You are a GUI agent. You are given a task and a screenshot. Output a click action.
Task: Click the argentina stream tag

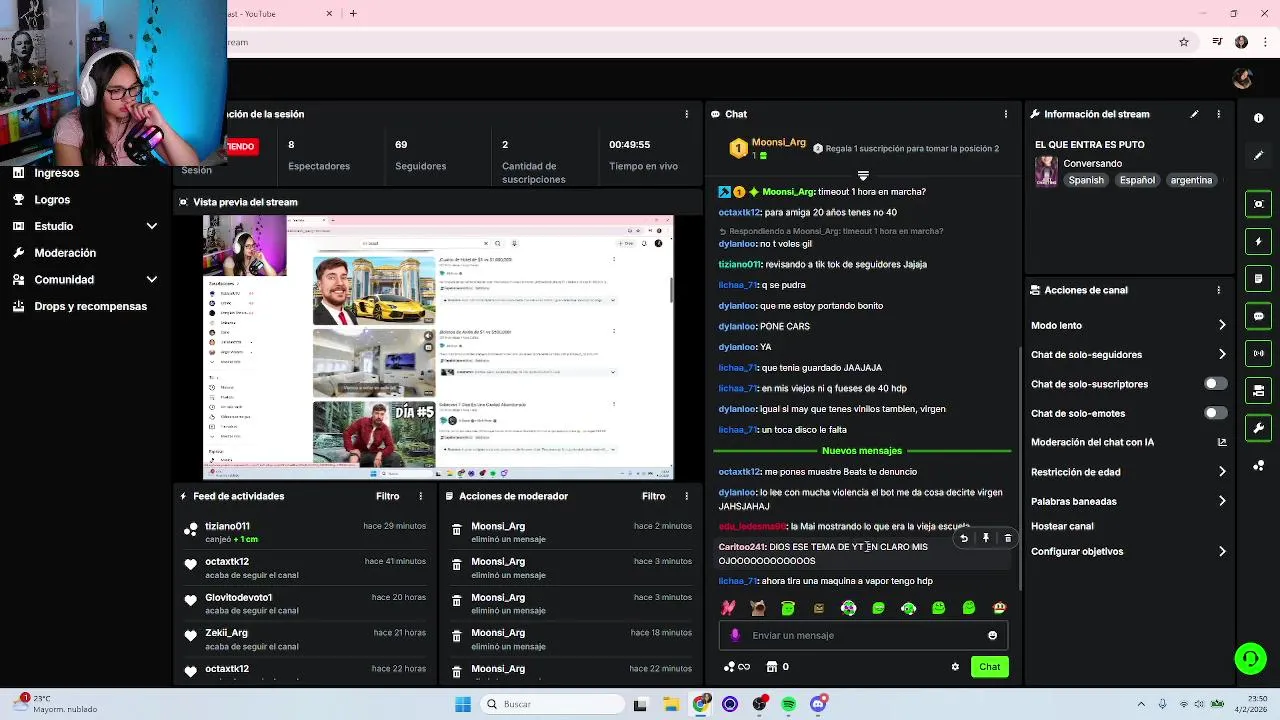1191,180
